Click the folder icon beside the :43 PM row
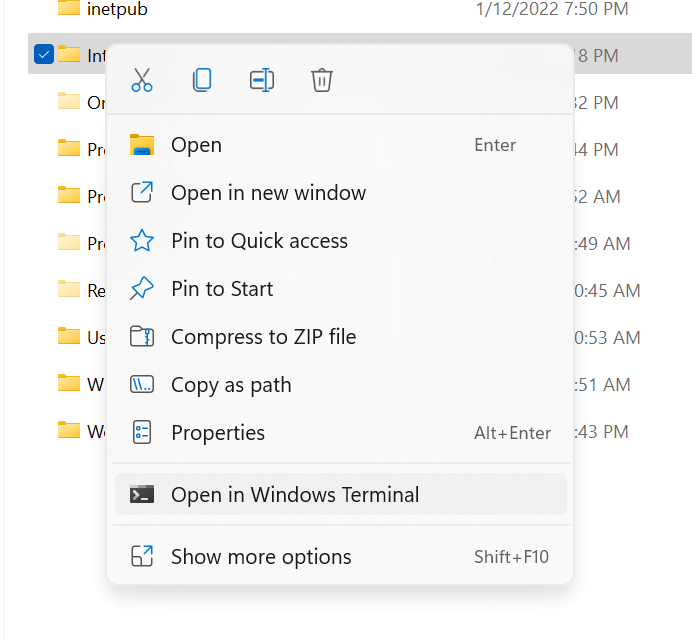Screen dimensions: 692x640 pyautogui.click(x=69, y=430)
